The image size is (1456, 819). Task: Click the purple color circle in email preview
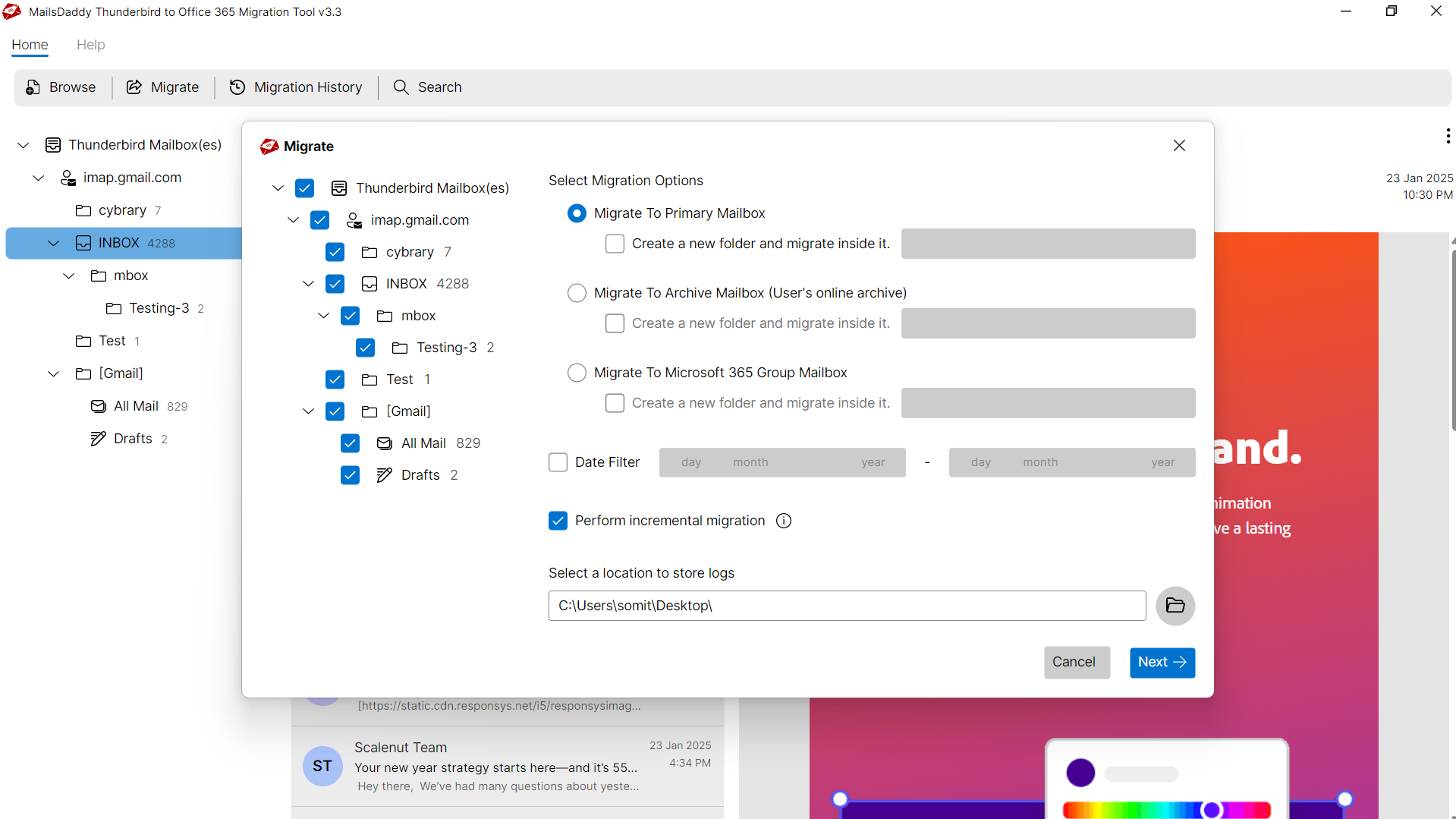pos(1080,773)
